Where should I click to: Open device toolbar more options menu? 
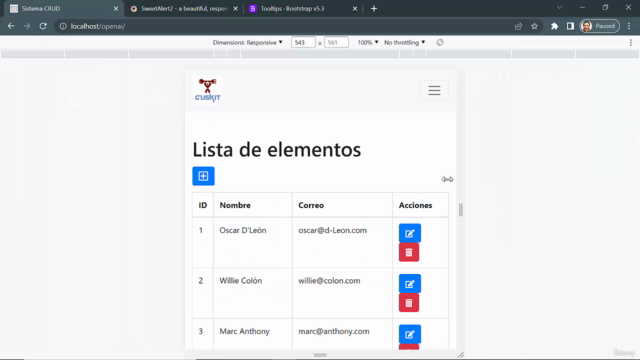[x=631, y=42]
